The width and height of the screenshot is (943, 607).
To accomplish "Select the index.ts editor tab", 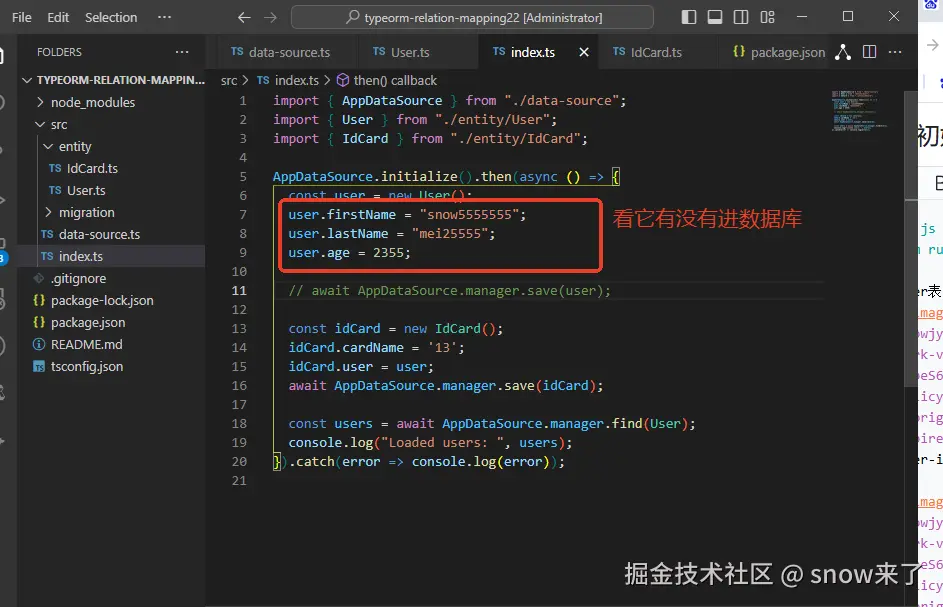I will point(524,52).
